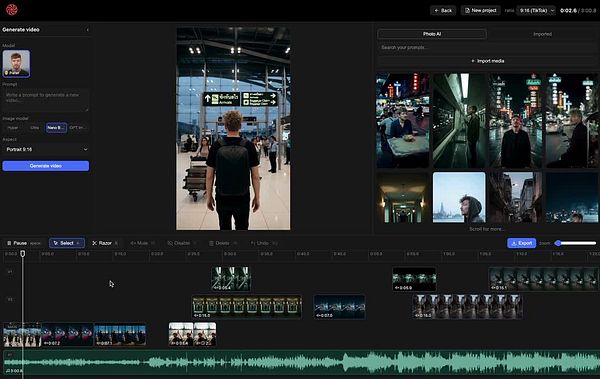Image resolution: width=600 pixels, height=379 pixels.
Task: Choose the GPT Im... image model option
Action: point(78,127)
